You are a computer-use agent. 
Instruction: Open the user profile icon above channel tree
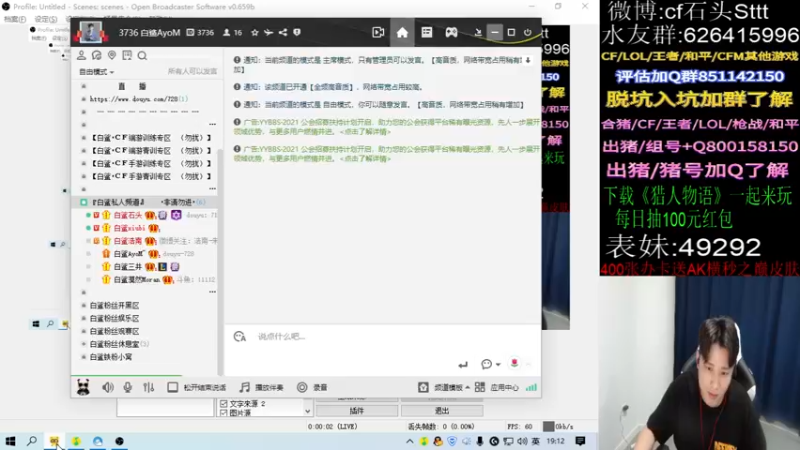82,55
